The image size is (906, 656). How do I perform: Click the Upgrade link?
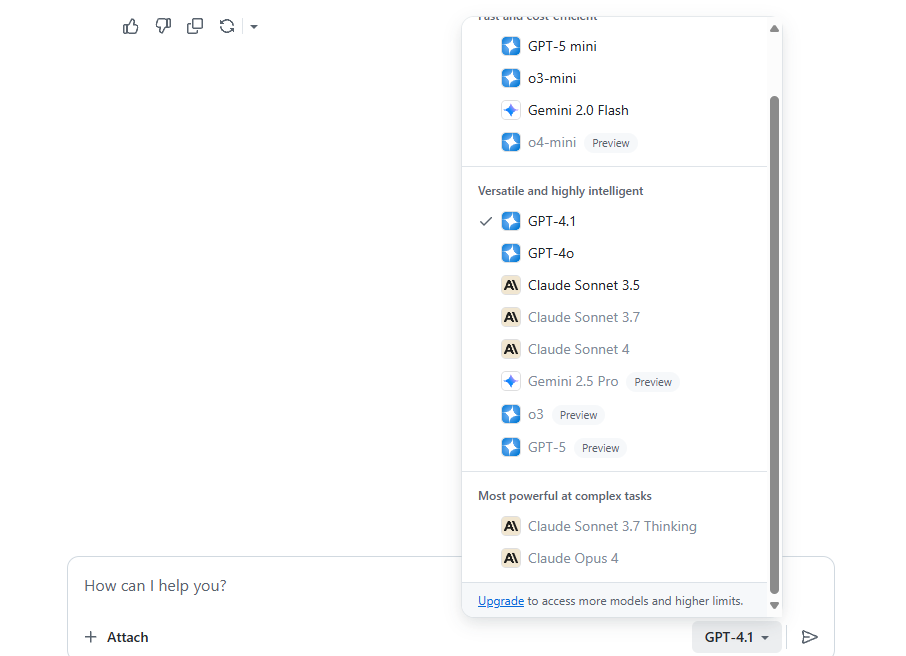(501, 601)
